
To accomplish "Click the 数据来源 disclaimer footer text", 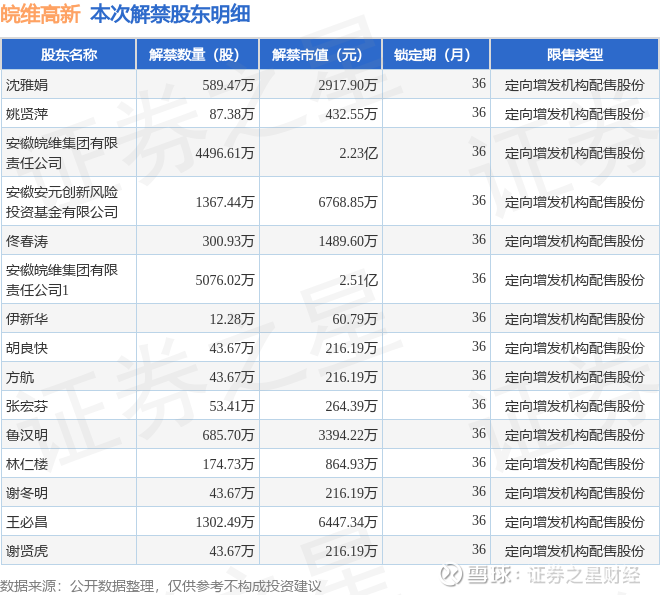I will point(161,586).
